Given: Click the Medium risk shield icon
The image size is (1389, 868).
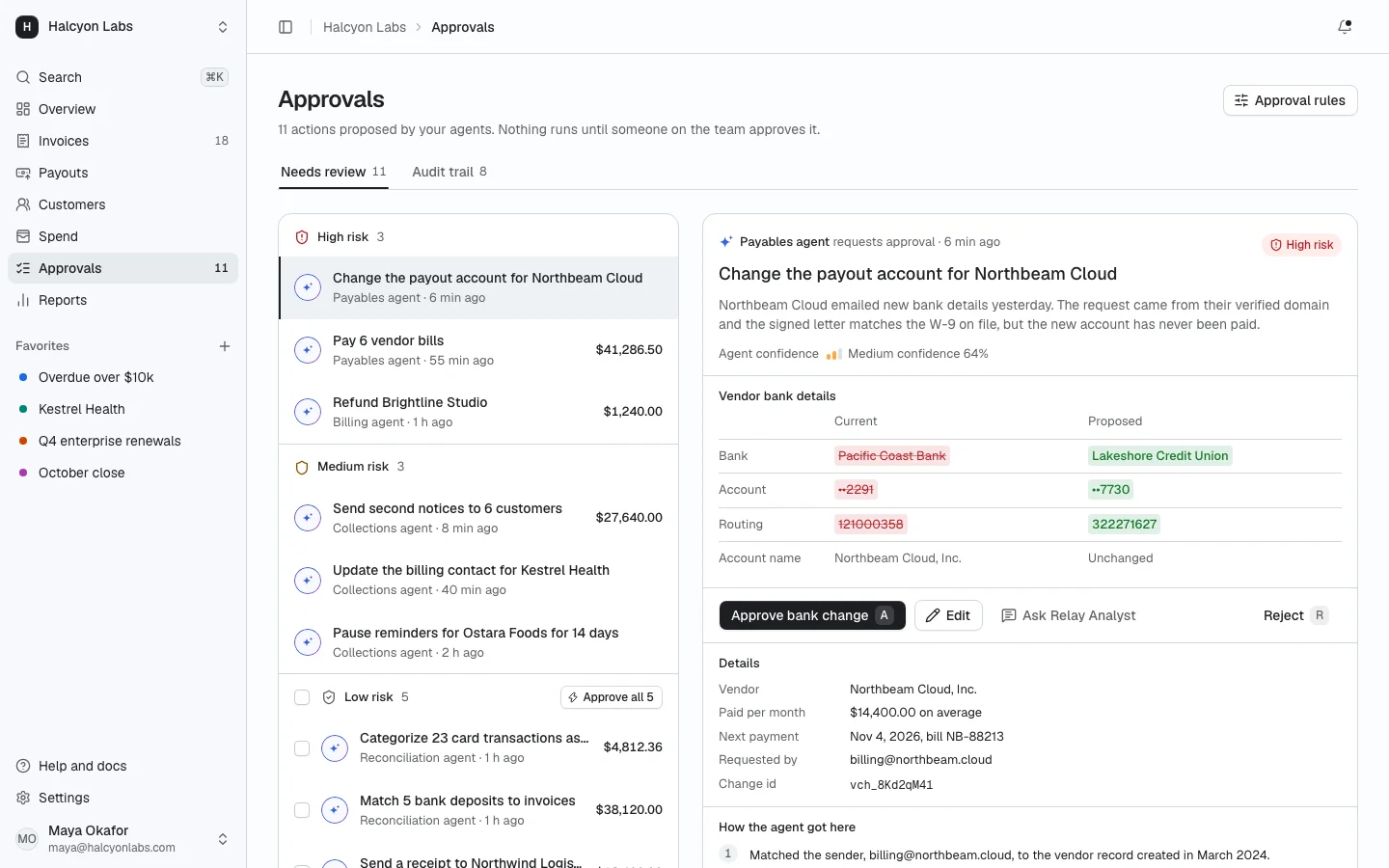Looking at the screenshot, I should (x=302, y=467).
